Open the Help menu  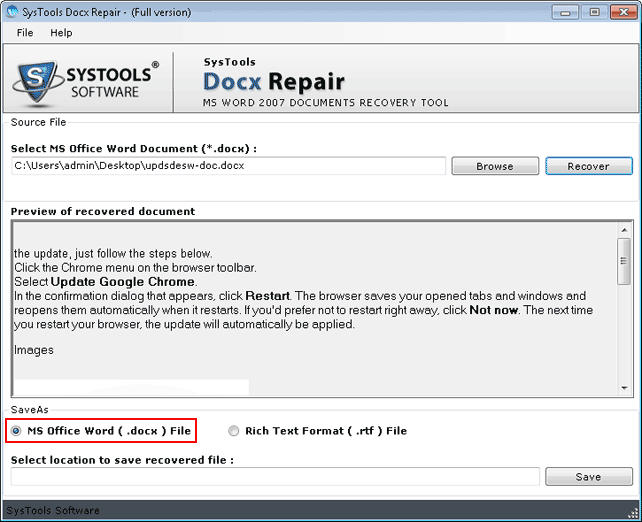61,33
